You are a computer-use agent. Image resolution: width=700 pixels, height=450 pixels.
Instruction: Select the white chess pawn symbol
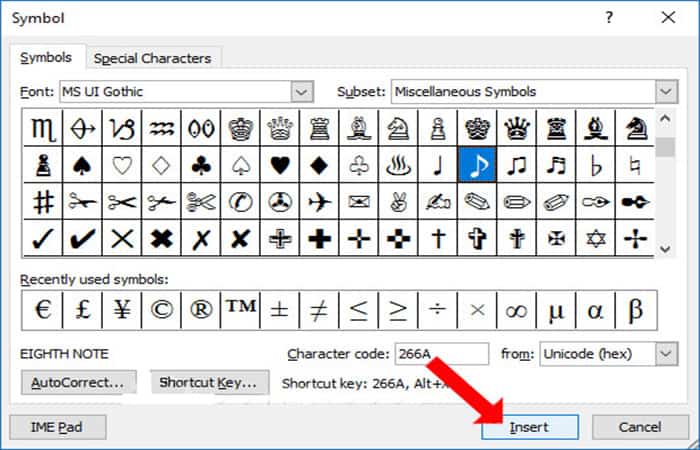438,128
